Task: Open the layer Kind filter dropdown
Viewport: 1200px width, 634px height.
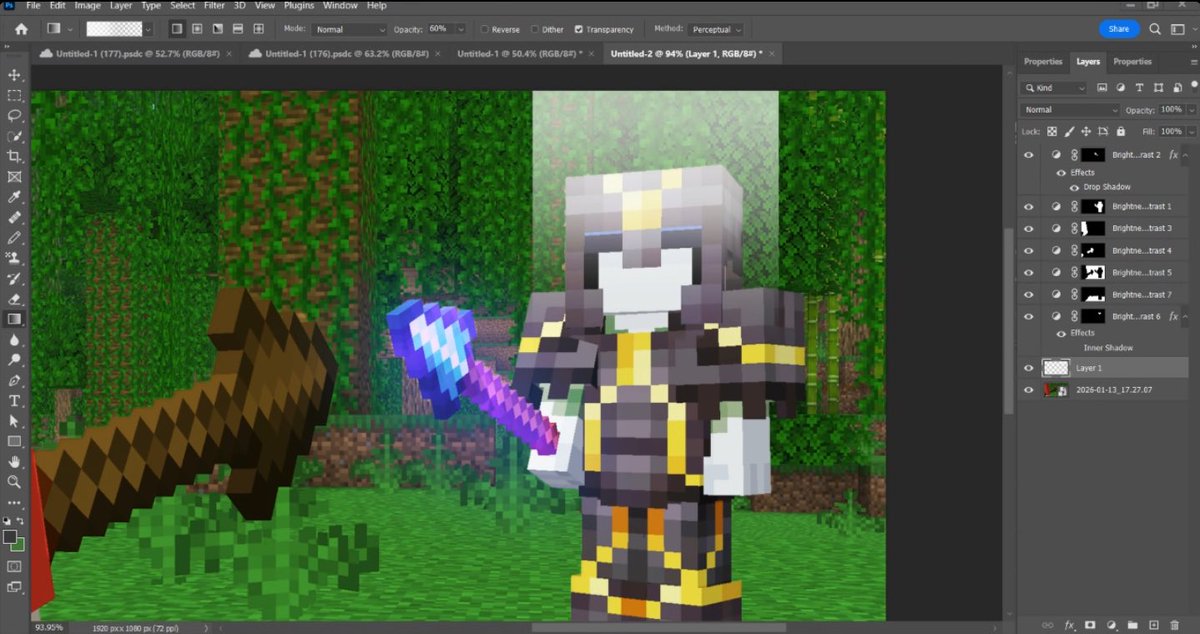Action: [x=1056, y=88]
